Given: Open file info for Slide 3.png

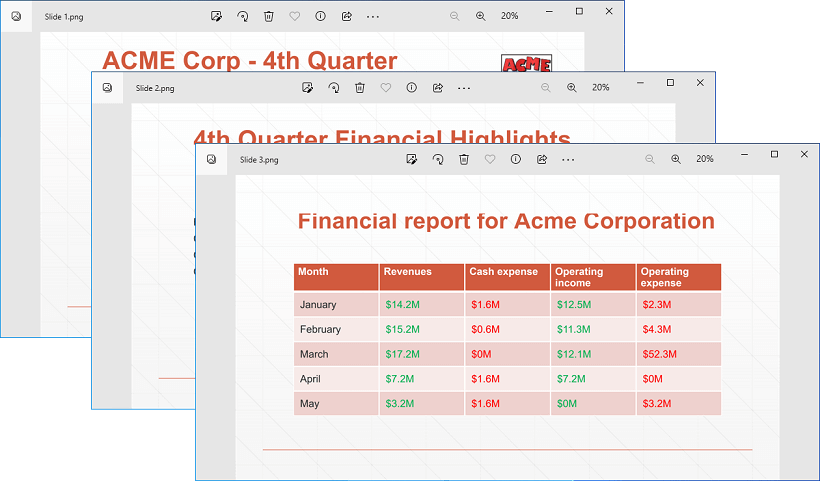Looking at the screenshot, I should pos(516,159).
